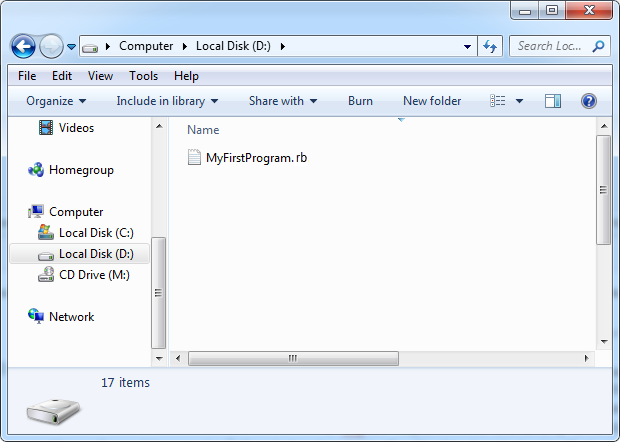
Task: Click the Back navigation arrow button
Action: (24, 46)
